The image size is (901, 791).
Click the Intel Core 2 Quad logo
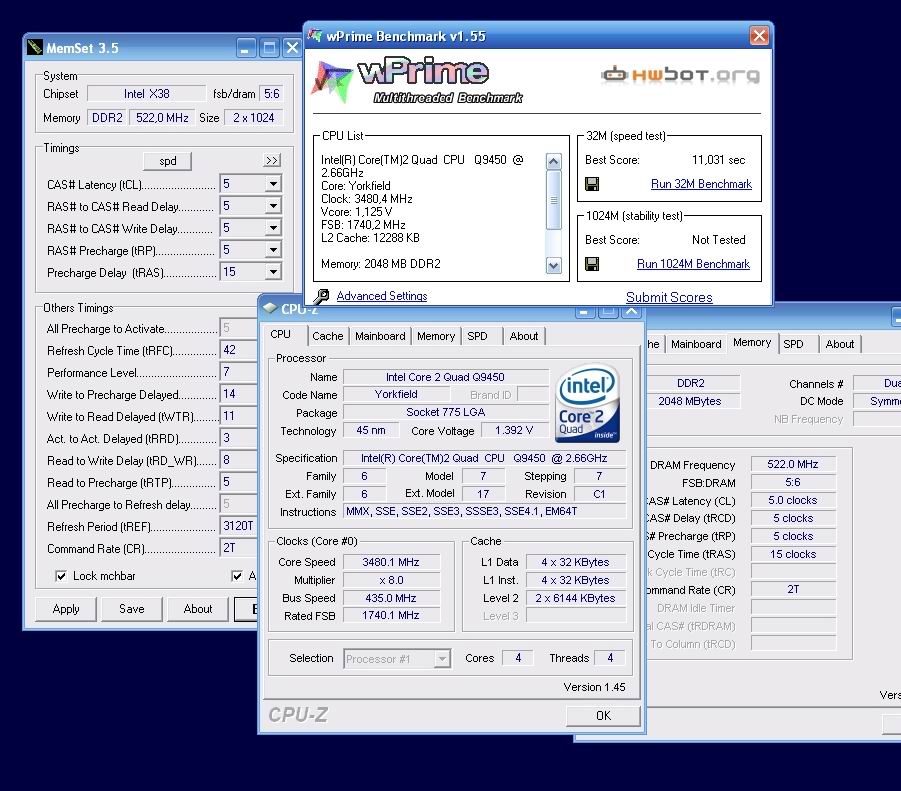(x=587, y=403)
